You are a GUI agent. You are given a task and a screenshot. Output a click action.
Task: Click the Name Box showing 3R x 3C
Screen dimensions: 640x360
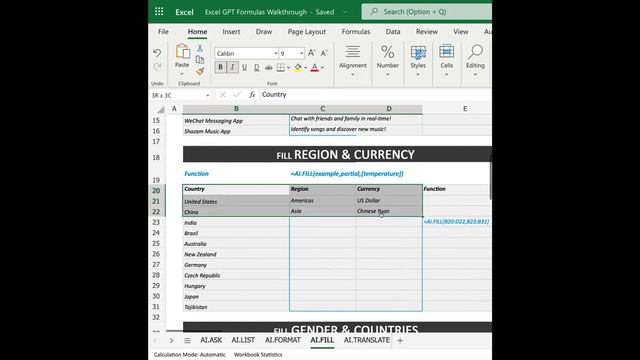[176, 95]
